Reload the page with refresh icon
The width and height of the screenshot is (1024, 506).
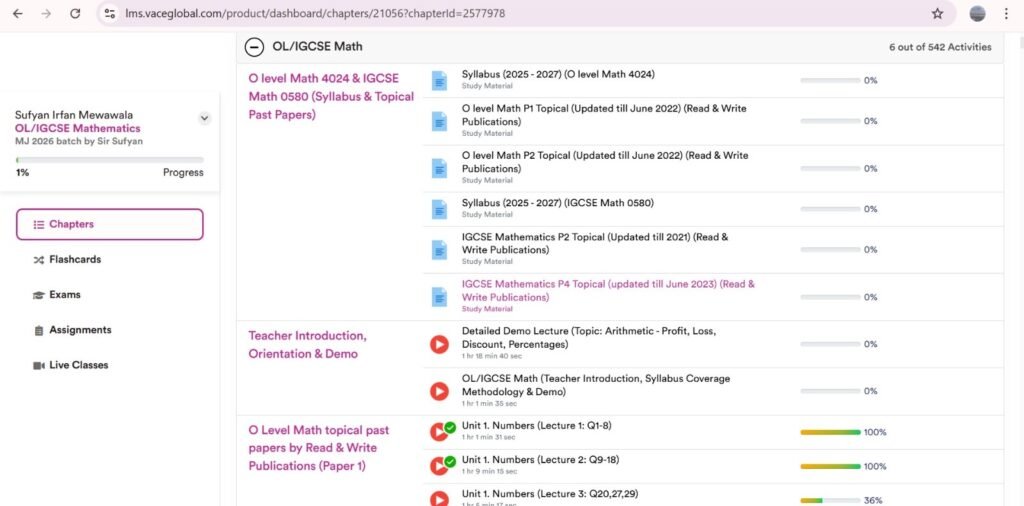pos(75,14)
